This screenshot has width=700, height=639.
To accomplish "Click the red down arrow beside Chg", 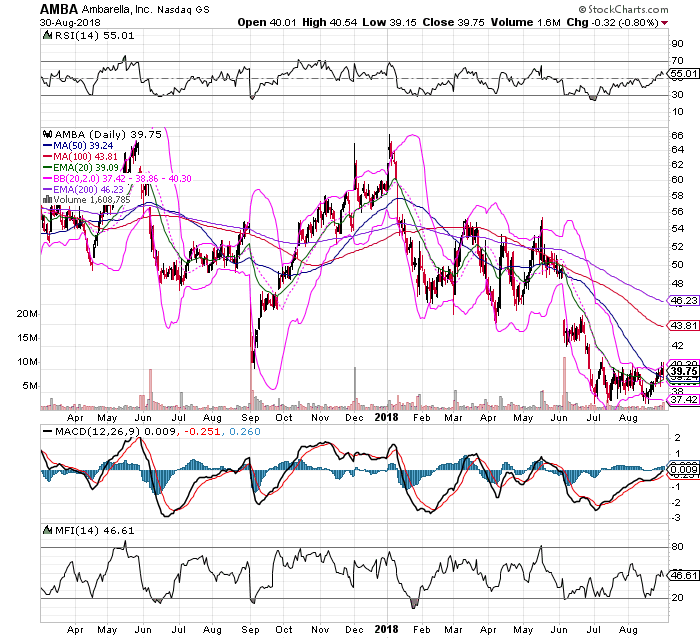I will tap(665, 23).
